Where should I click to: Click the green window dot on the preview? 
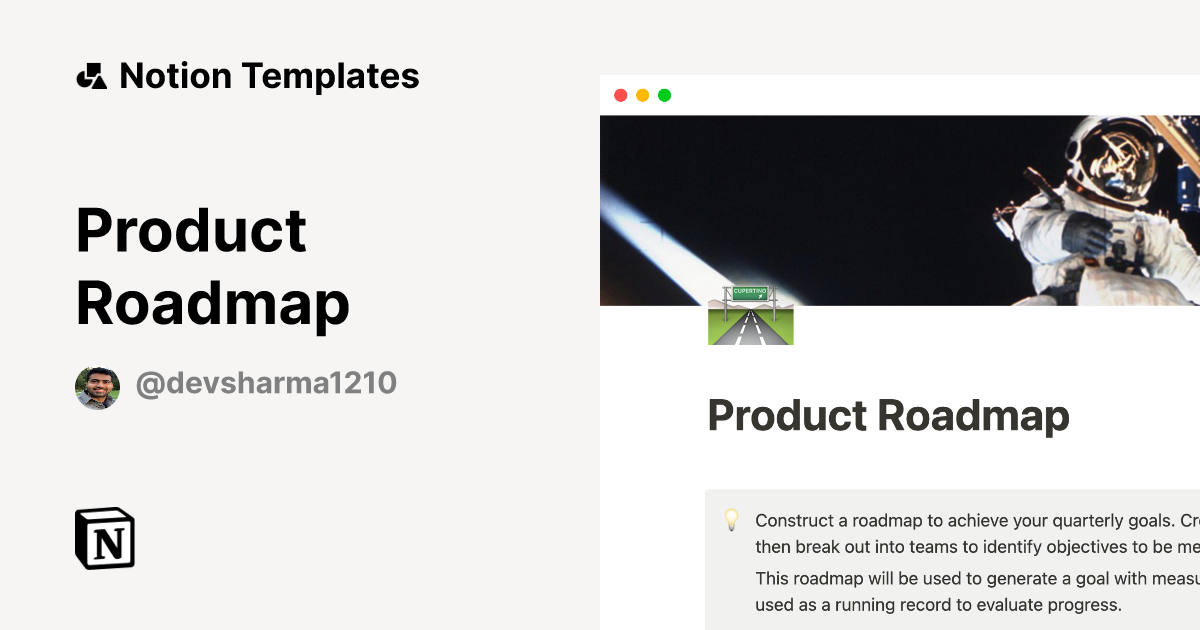(x=664, y=95)
